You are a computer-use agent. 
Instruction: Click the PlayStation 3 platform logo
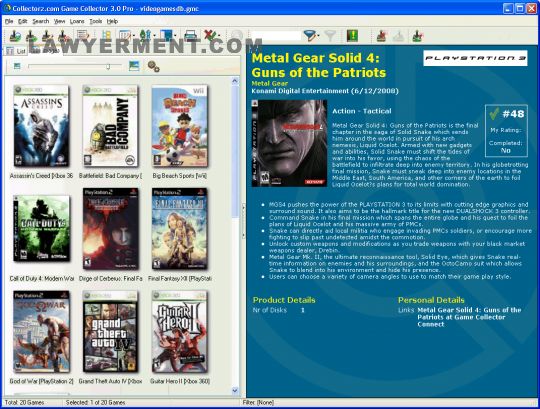475,58
